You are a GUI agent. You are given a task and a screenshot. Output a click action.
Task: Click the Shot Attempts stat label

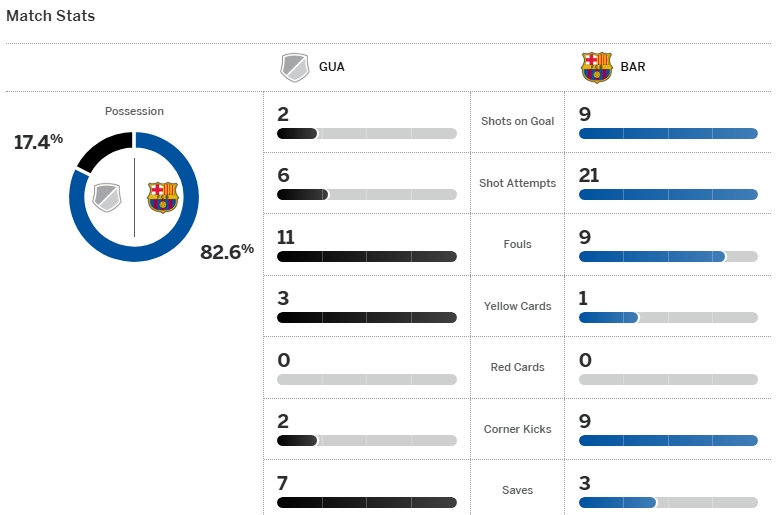coord(517,183)
